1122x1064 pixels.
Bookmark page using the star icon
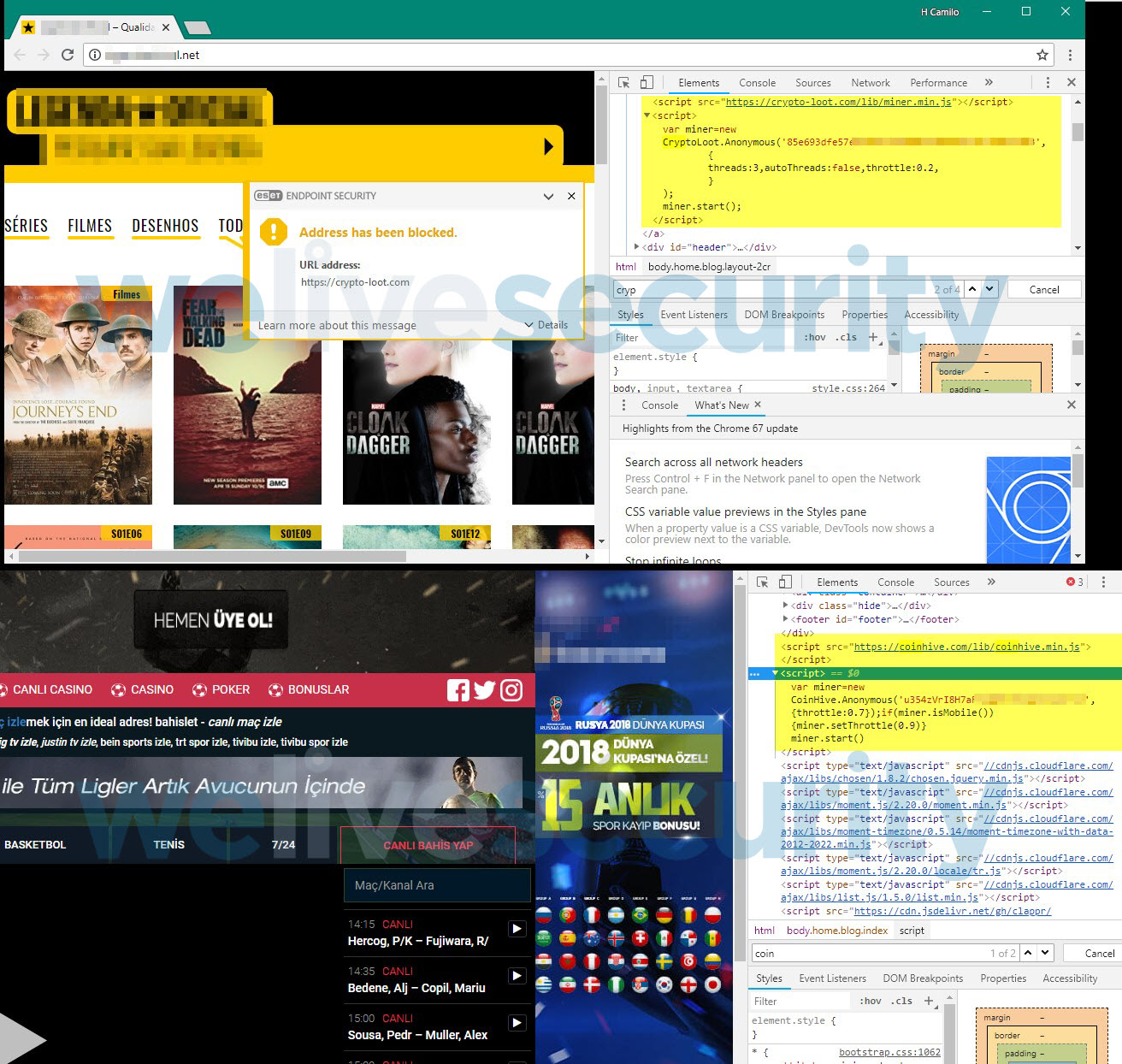pyautogui.click(x=1042, y=55)
